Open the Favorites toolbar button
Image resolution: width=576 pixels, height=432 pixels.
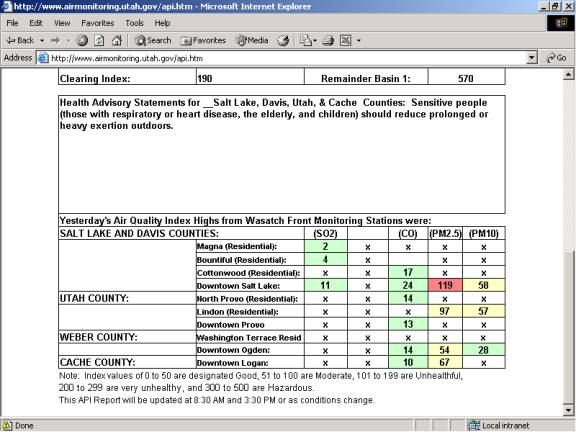(203, 40)
